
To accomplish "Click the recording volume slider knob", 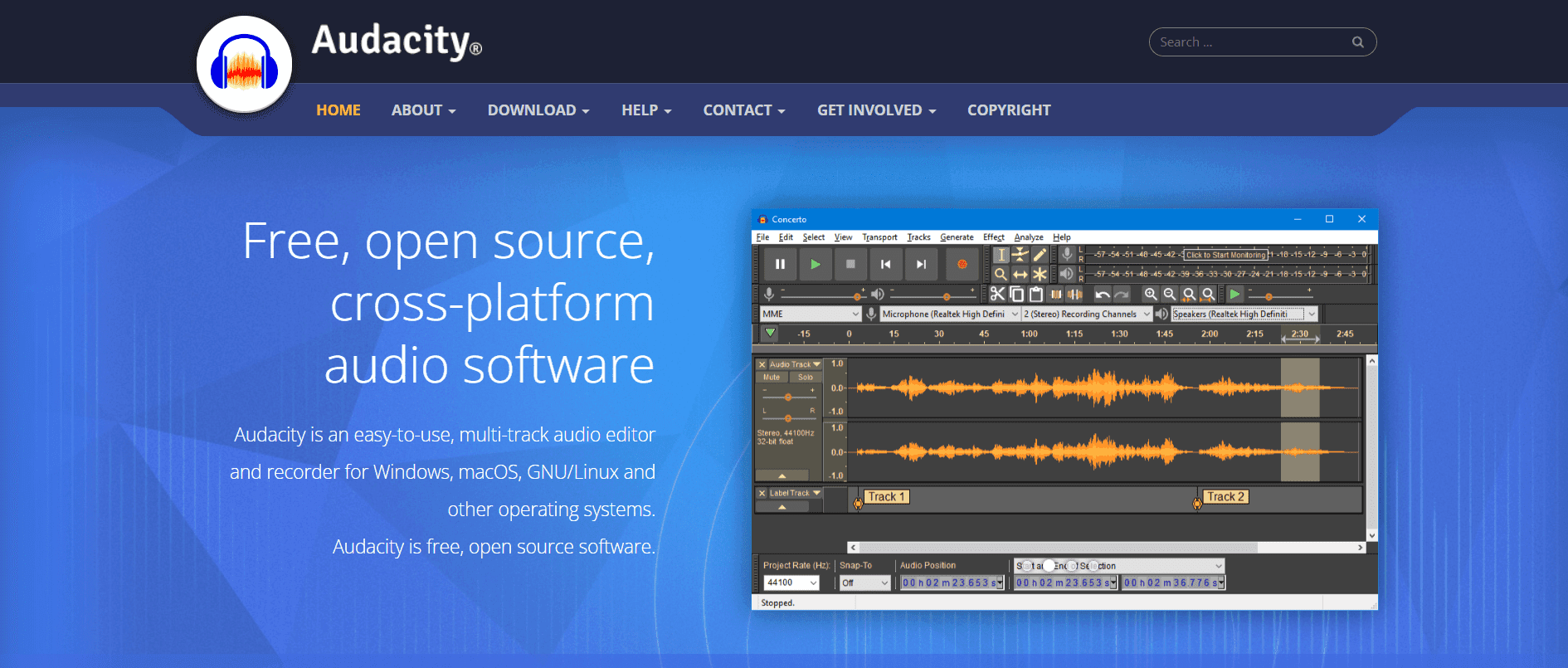I will [x=858, y=296].
